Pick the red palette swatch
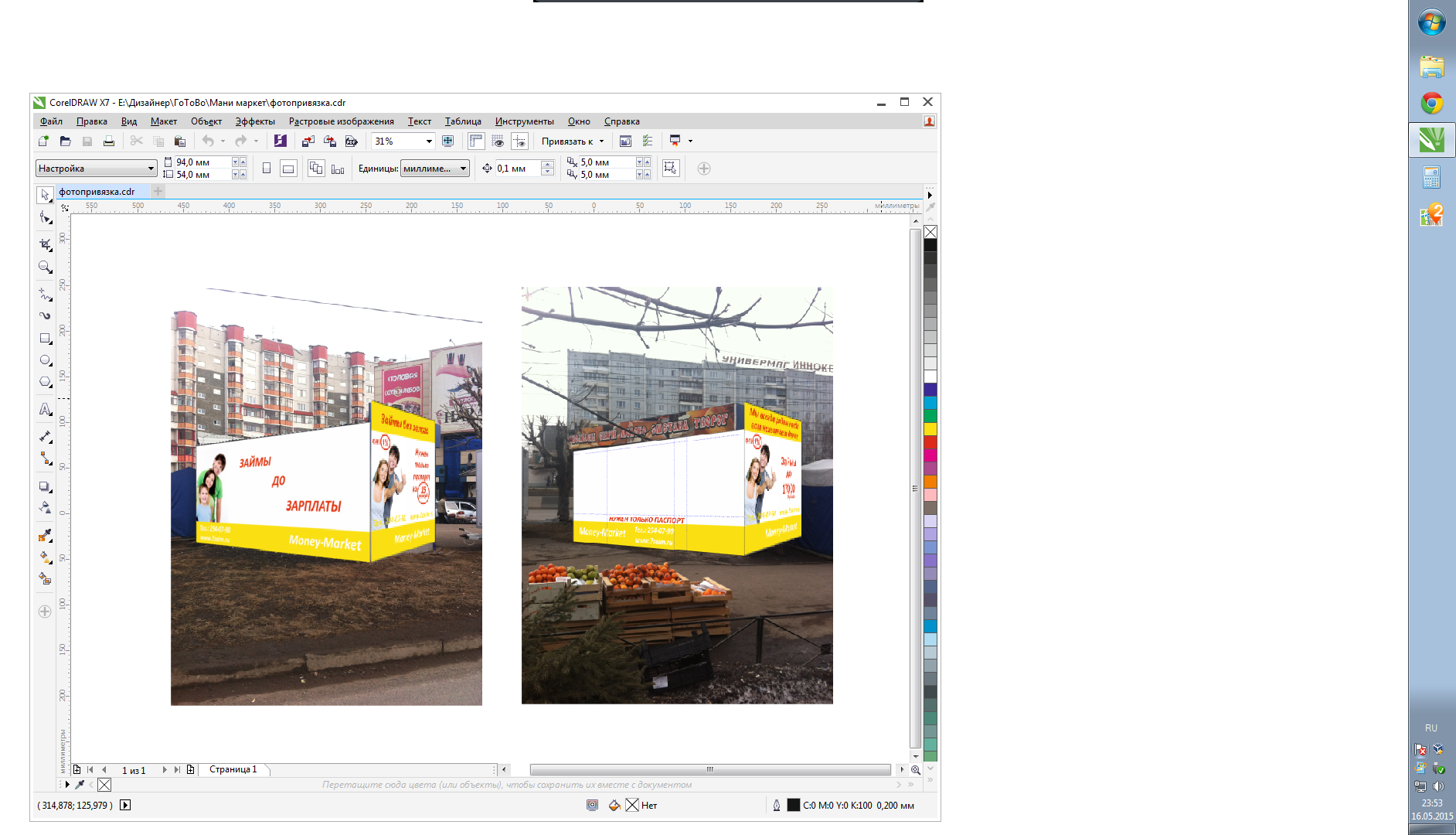 [930, 441]
